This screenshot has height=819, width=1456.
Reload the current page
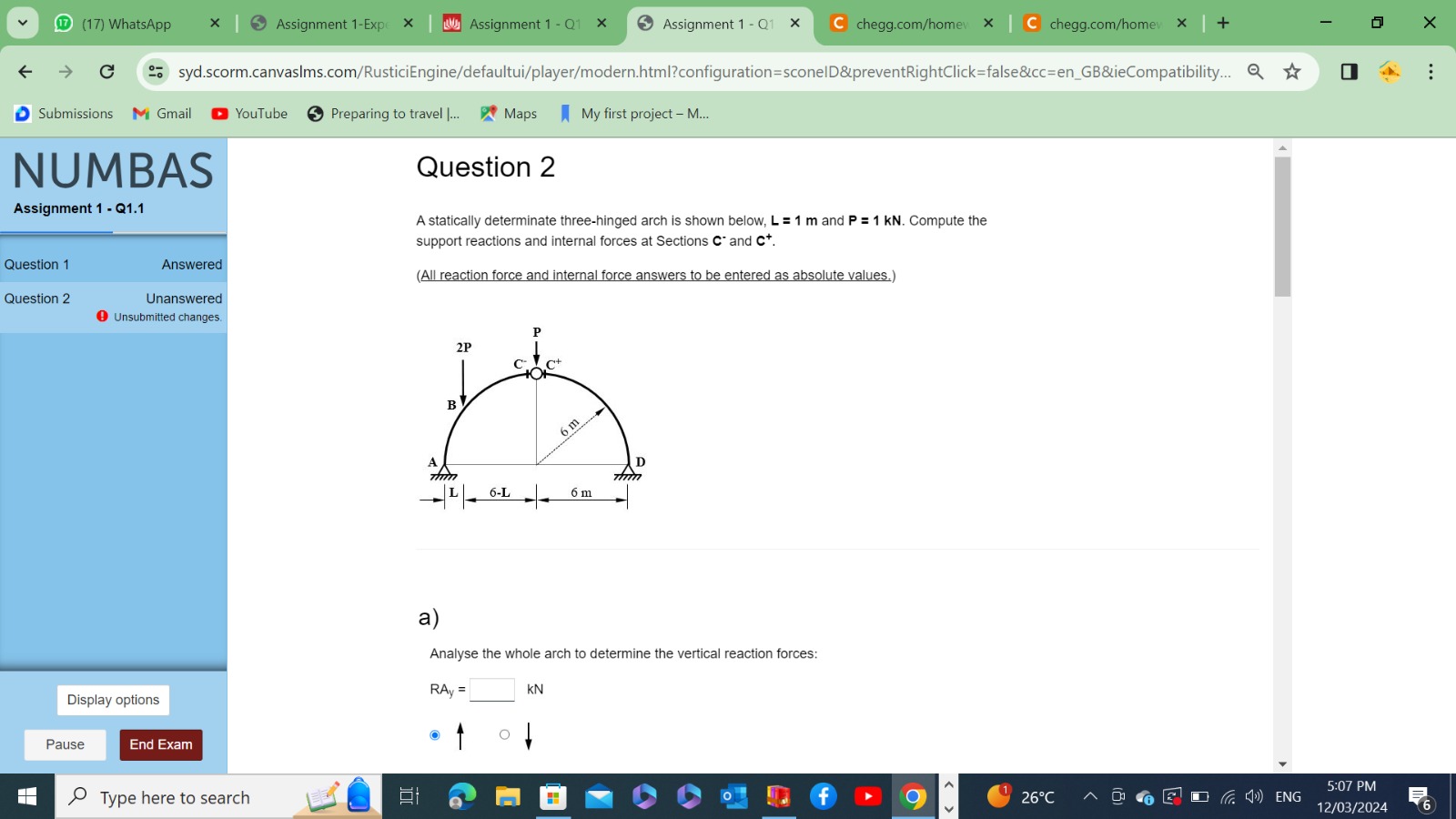coord(106,71)
